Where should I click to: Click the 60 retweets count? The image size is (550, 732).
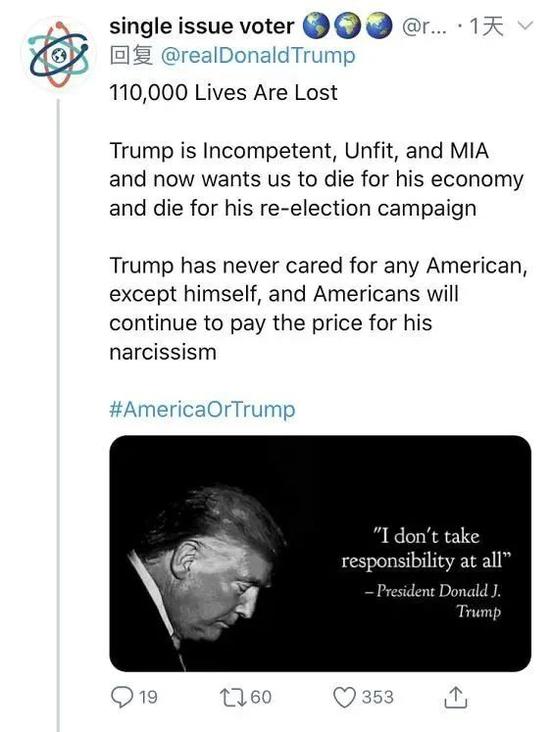coord(261,697)
